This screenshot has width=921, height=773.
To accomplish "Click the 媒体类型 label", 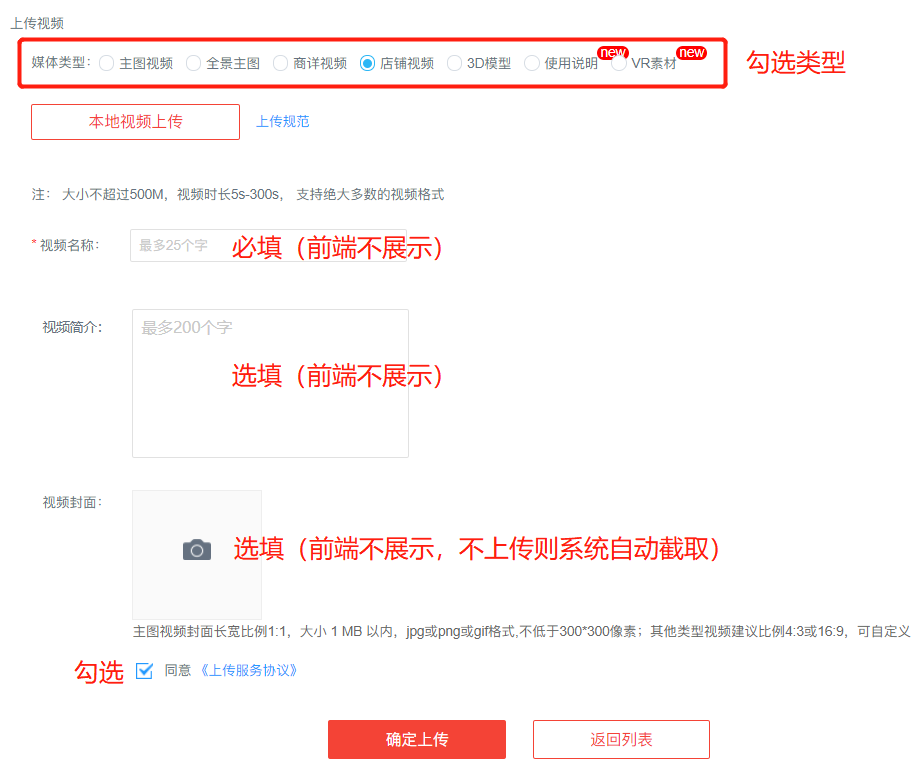I will point(61,63).
